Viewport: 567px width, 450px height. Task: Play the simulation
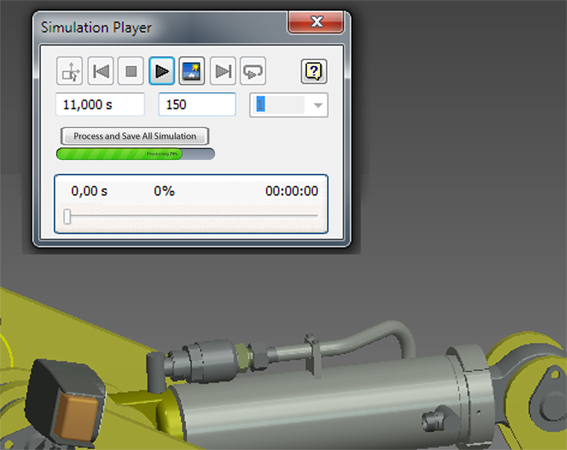pyautogui.click(x=162, y=71)
